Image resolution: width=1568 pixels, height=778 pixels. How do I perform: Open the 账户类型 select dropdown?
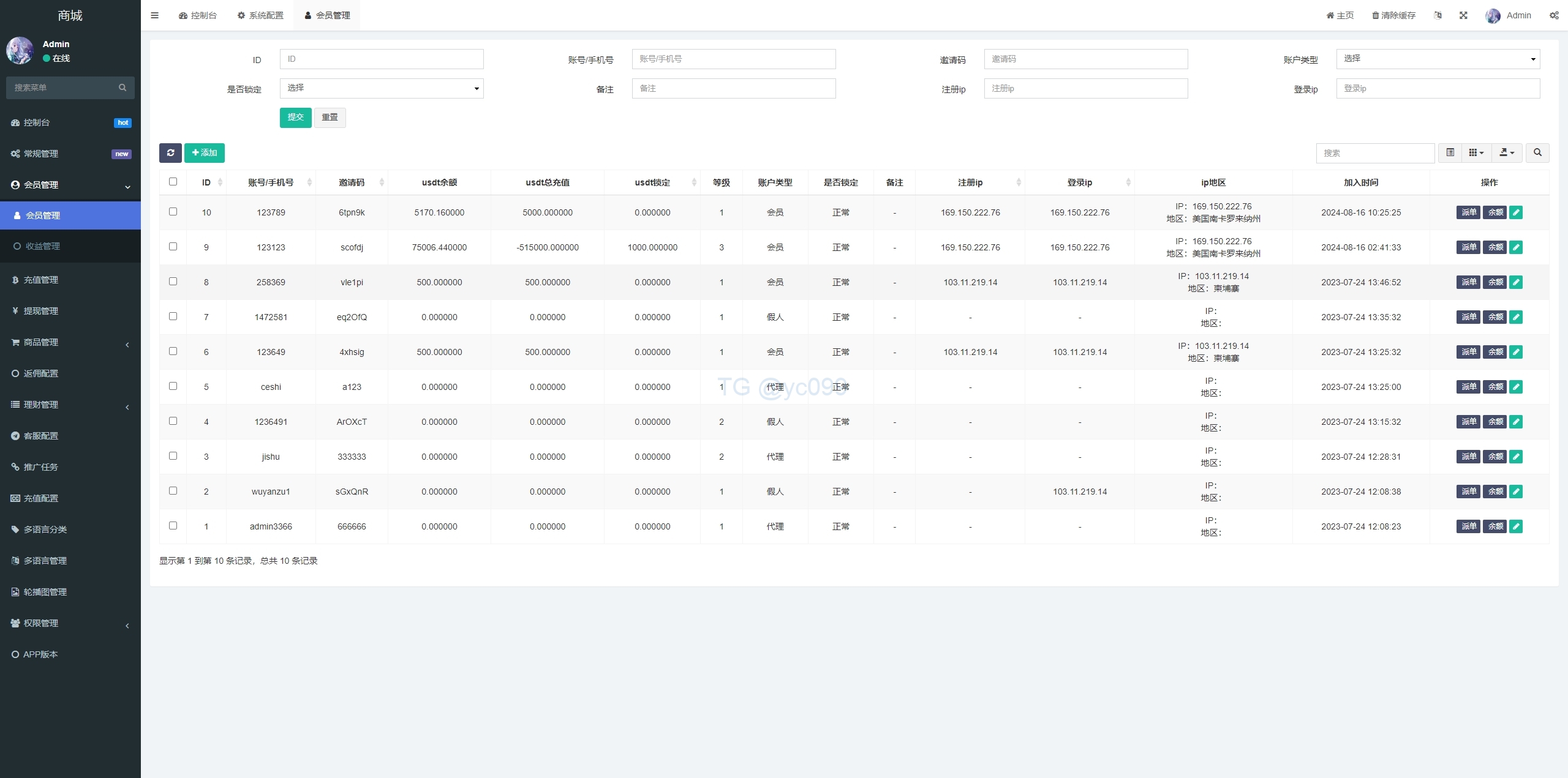(1438, 59)
